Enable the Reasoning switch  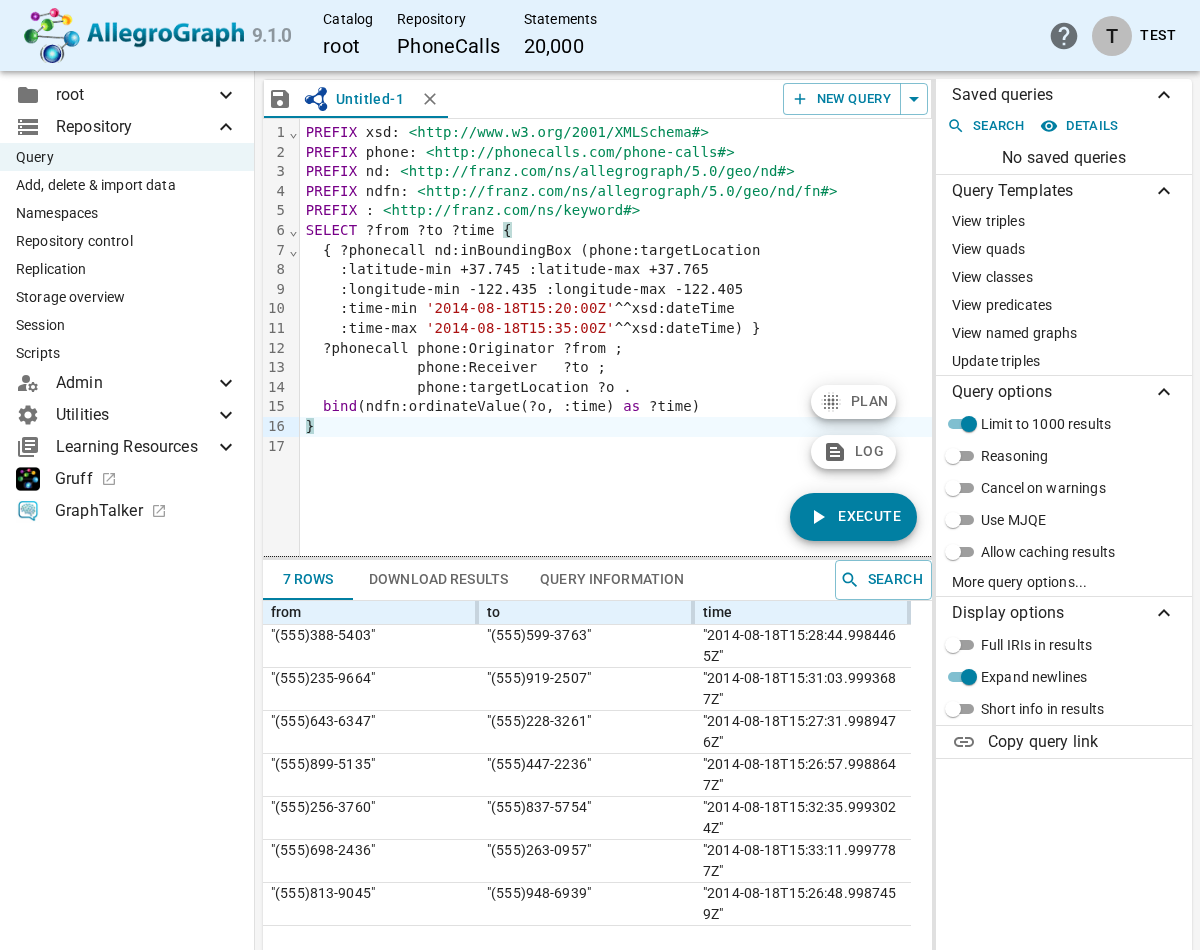tap(960, 456)
